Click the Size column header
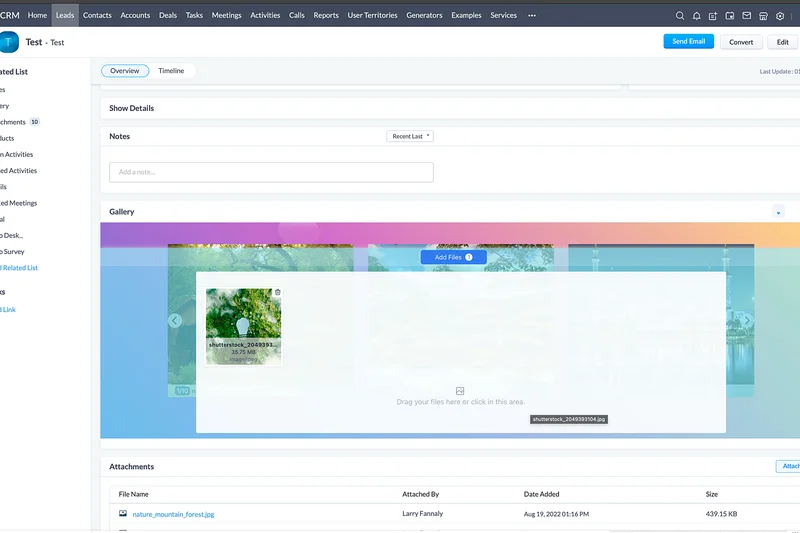800x533 pixels. (x=711, y=494)
